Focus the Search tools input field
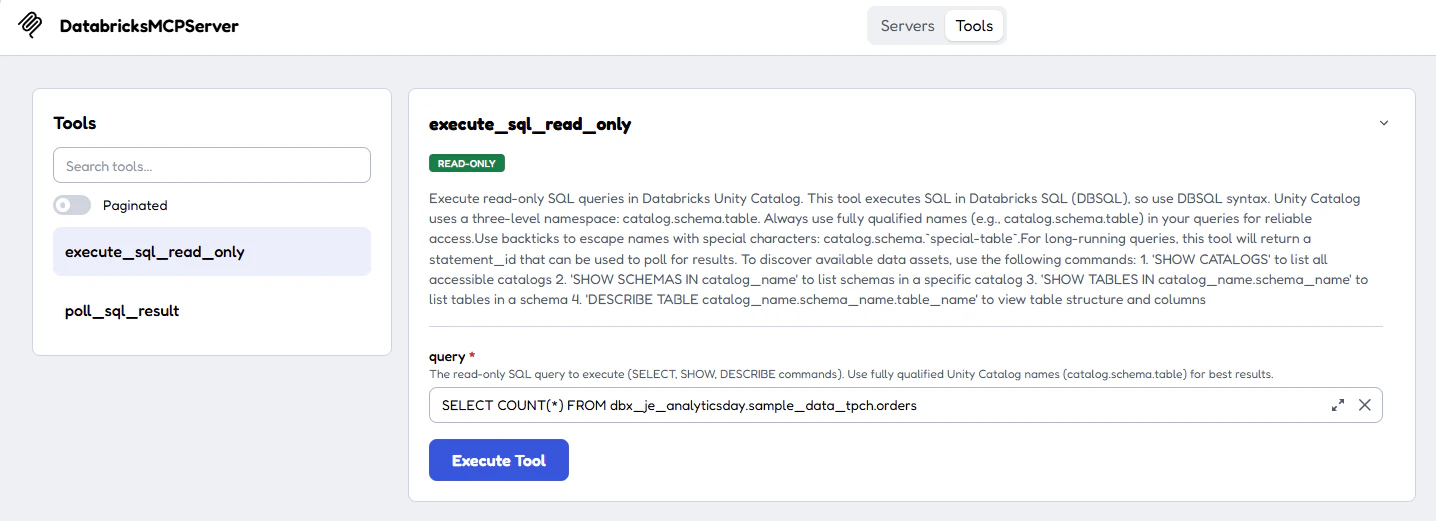 (x=212, y=166)
